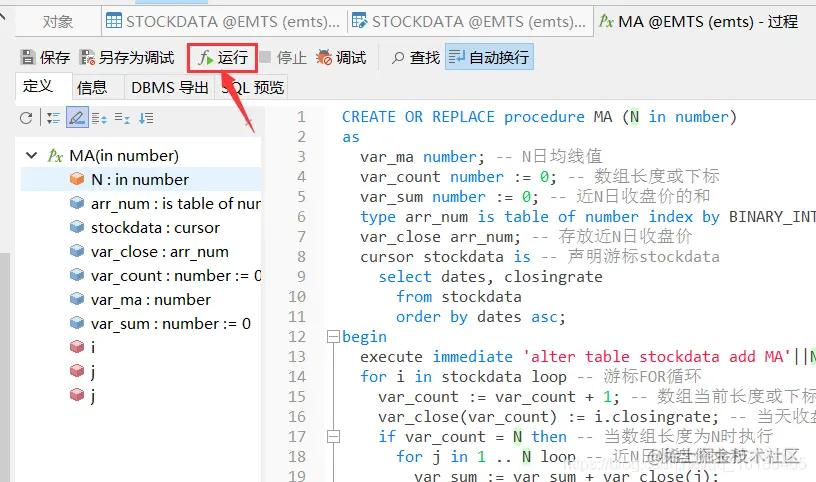816x482 pixels.
Task: Open 查找 find in editor
Action: click(416, 57)
